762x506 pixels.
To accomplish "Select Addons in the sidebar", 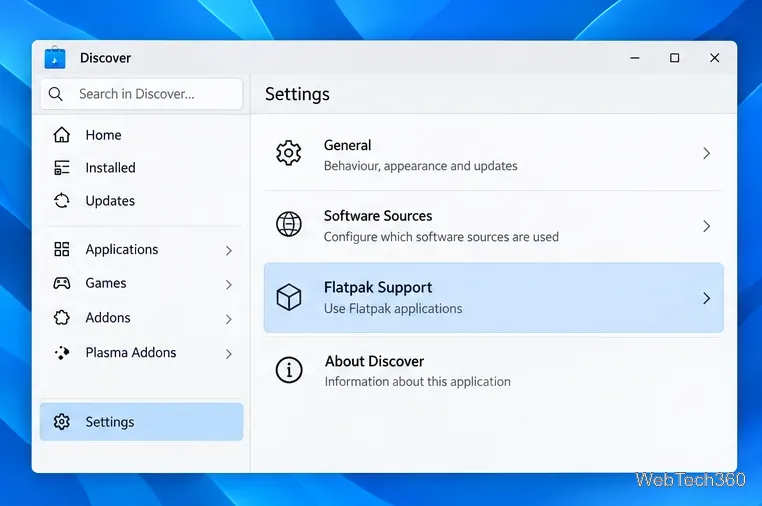I will click(x=141, y=318).
